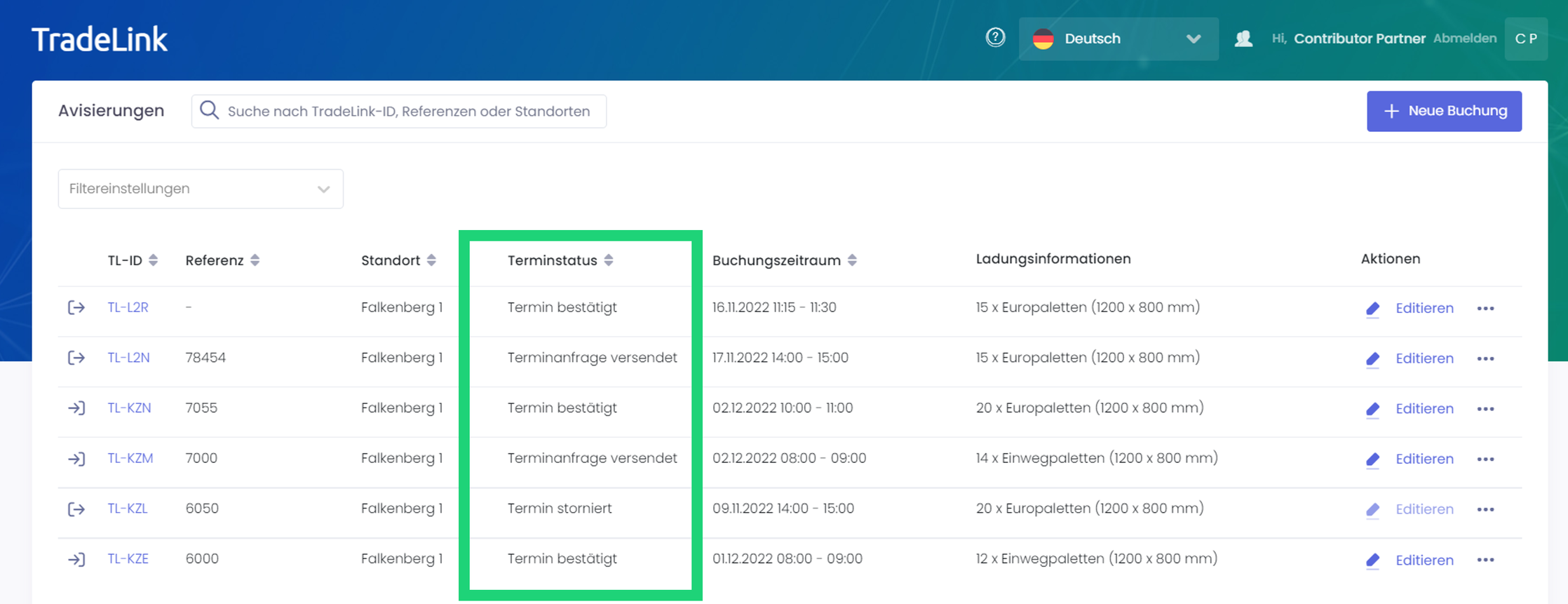
Task: Open booking link TL-KZN
Action: [x=129, y=408]
